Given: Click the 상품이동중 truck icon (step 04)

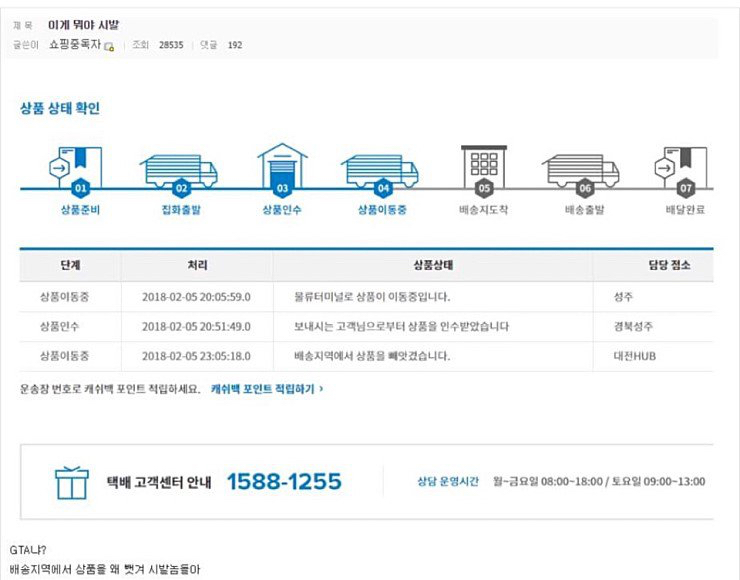Looking at the screenshot, I should click(382, 170).
